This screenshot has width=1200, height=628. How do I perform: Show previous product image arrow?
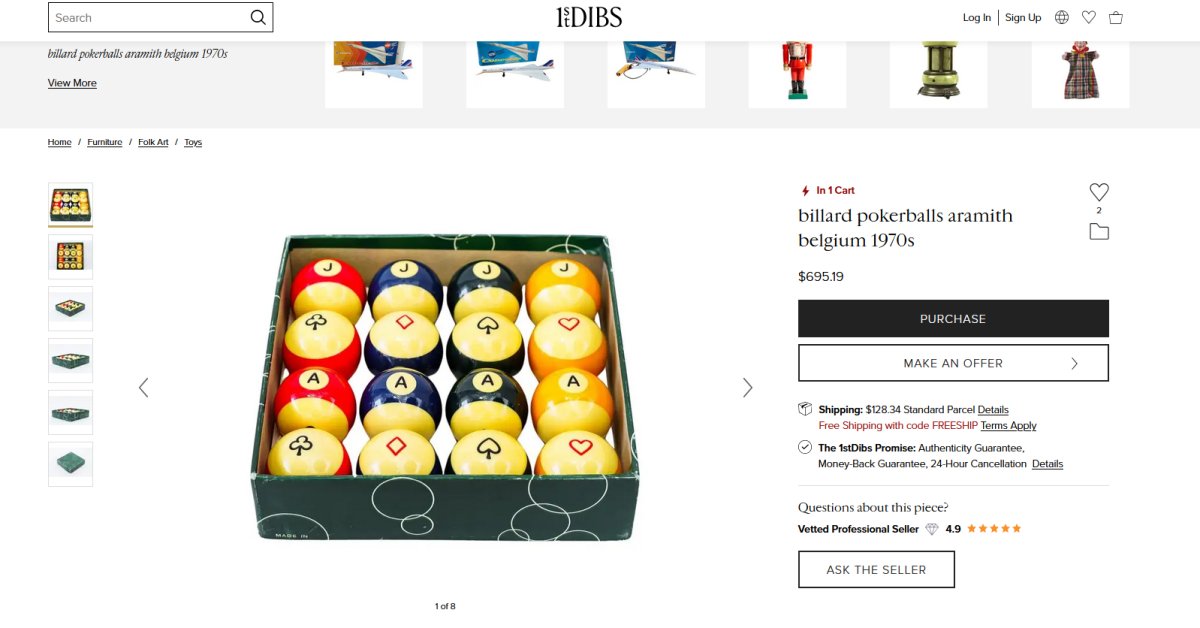coord(143,387)
